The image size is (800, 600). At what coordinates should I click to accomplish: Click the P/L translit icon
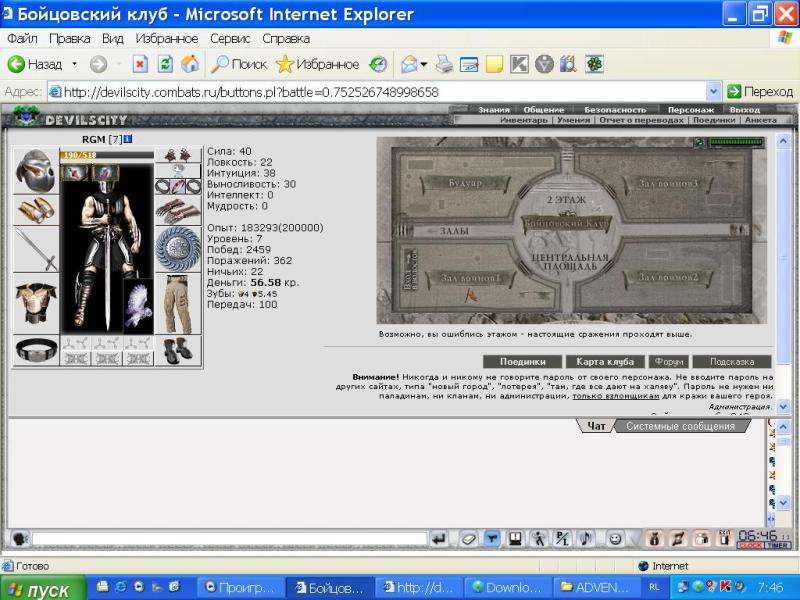[x=562, y=538]
